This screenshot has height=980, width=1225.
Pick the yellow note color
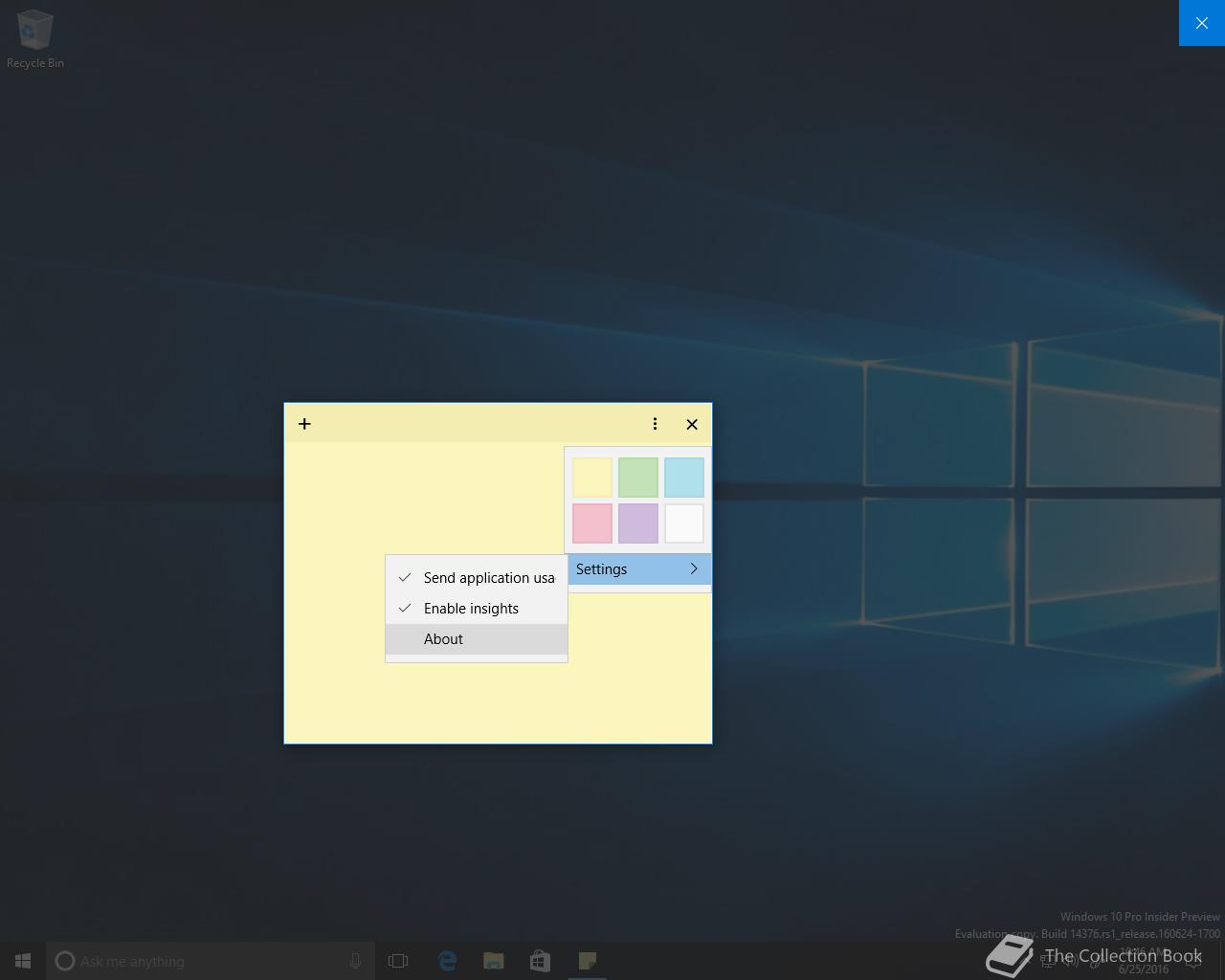click(592, 478)
